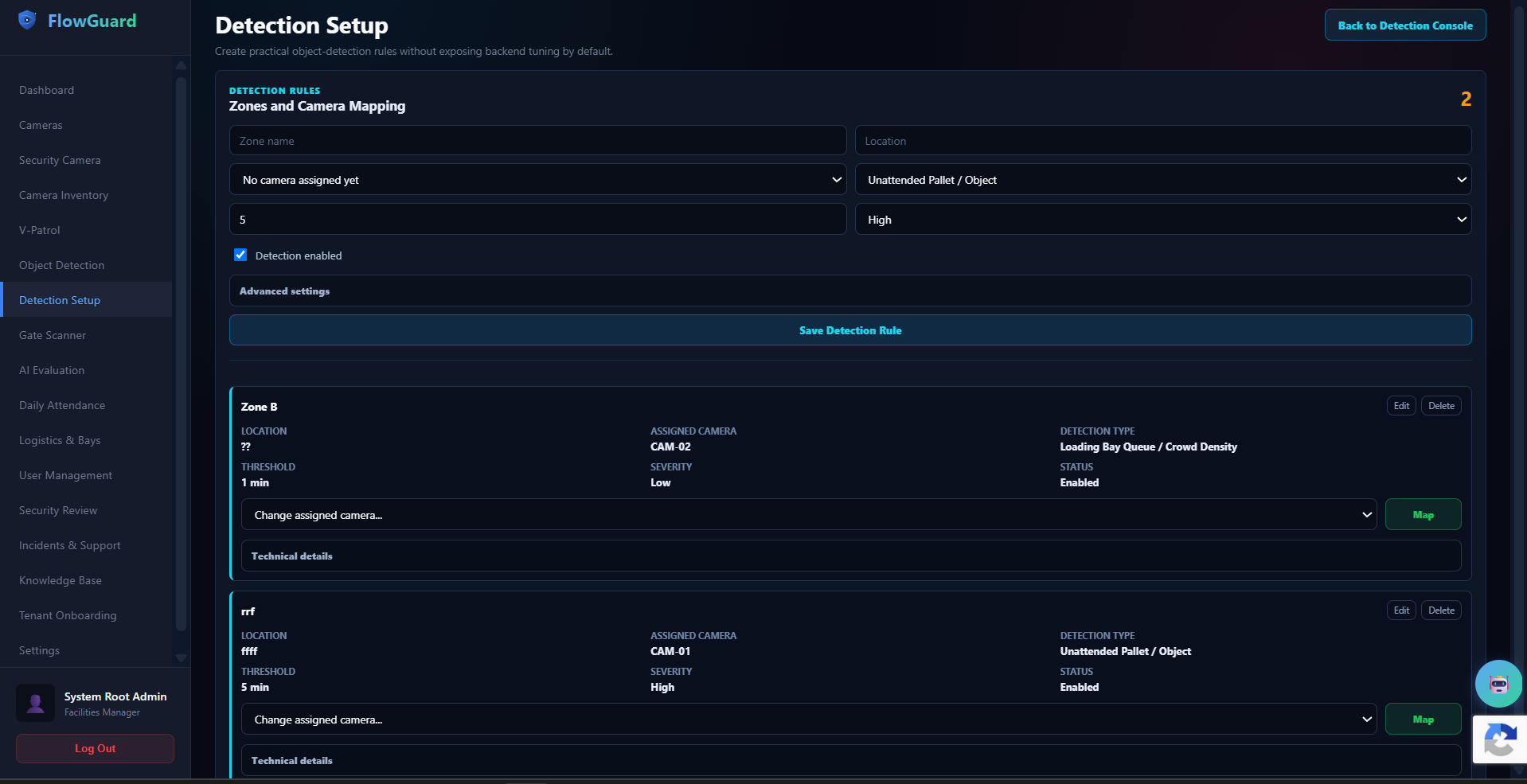Open Security Review page
Screen dimensions: 1527x784
pyautogui.click(x=86, y=510)
